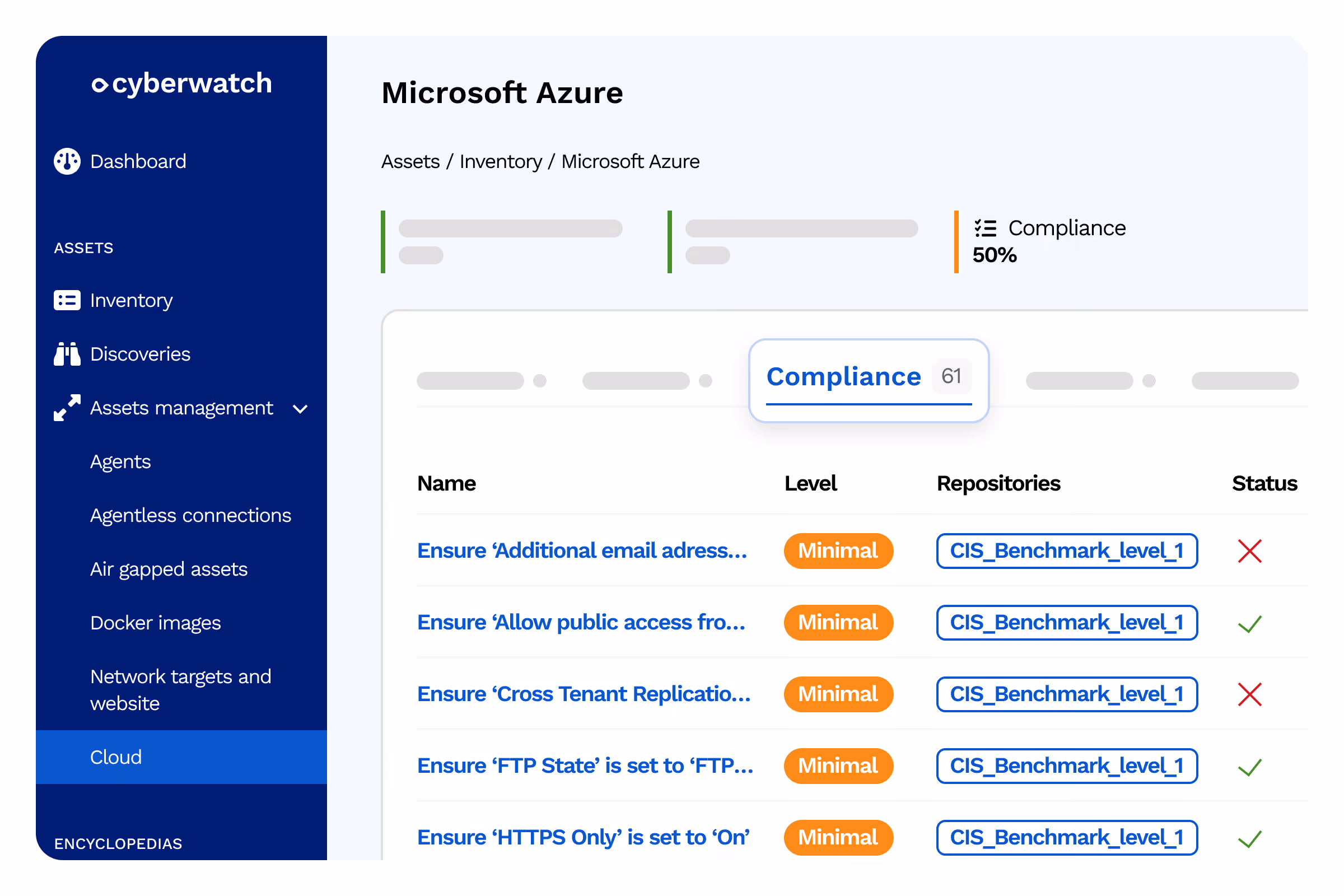Click Assets in the breadcrumb
This screenshot has height=896, width=1344.
[x=411, y=162]
